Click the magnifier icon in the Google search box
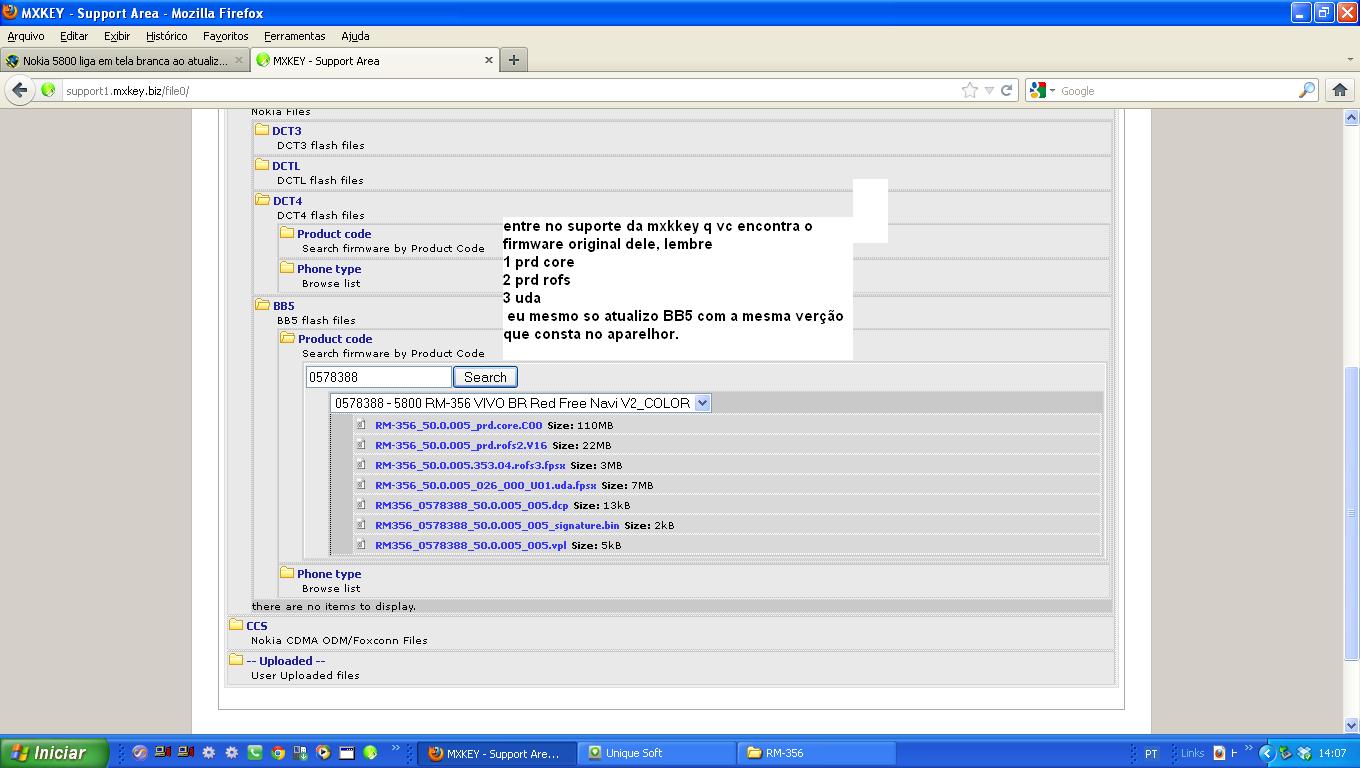 coord(1307,90)
